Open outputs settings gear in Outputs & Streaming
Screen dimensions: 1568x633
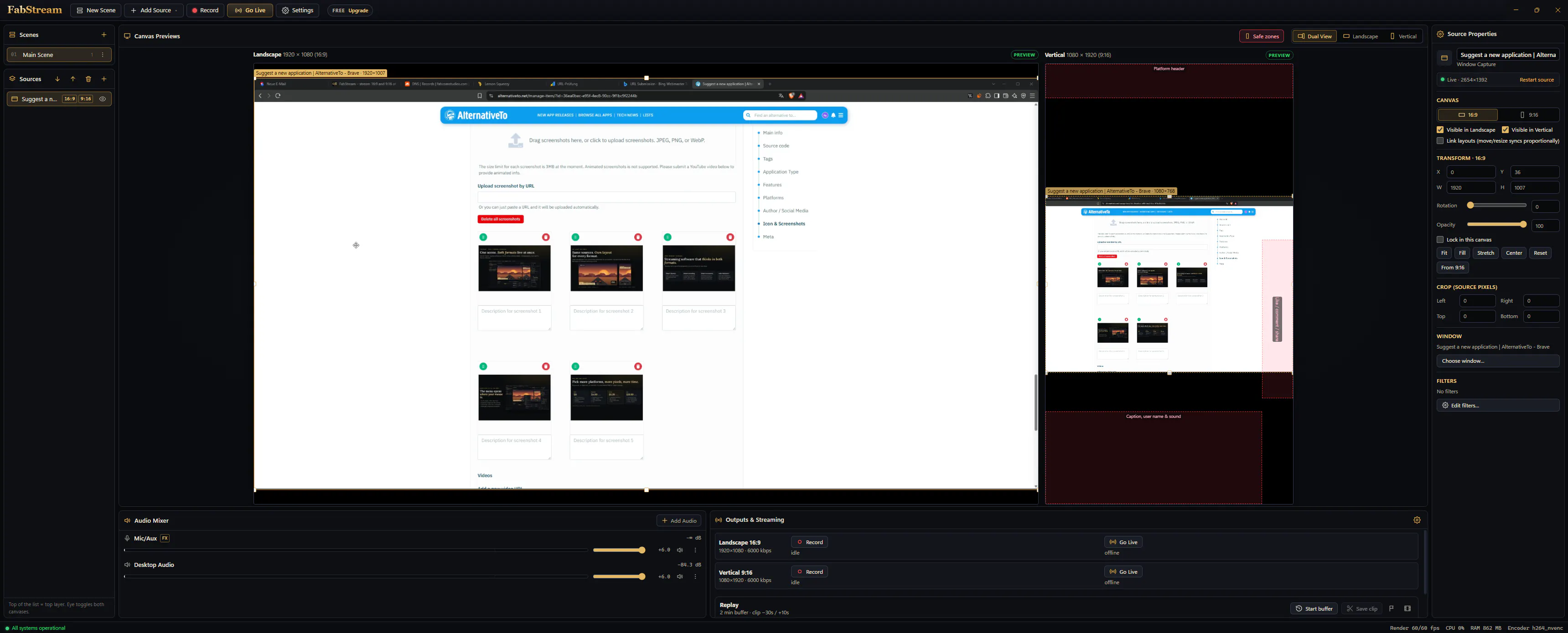click(x=1417, y=520)
